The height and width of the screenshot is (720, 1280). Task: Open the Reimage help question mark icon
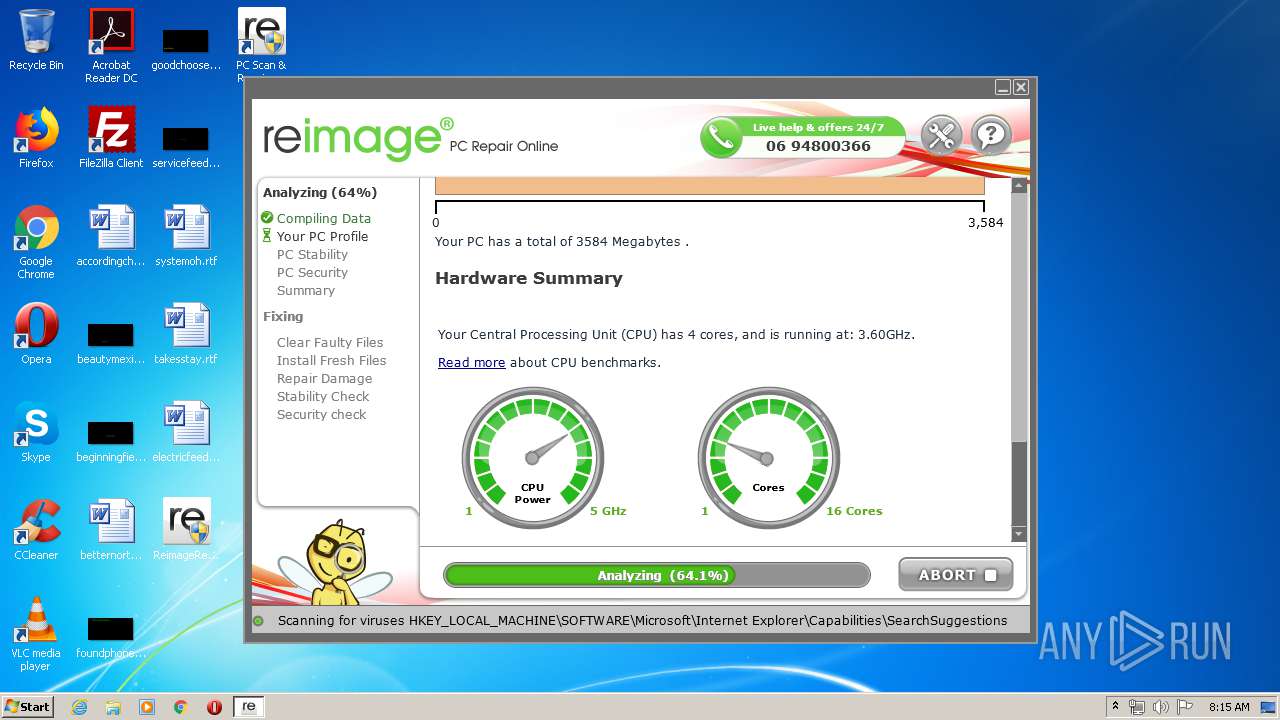click(991, 136)
